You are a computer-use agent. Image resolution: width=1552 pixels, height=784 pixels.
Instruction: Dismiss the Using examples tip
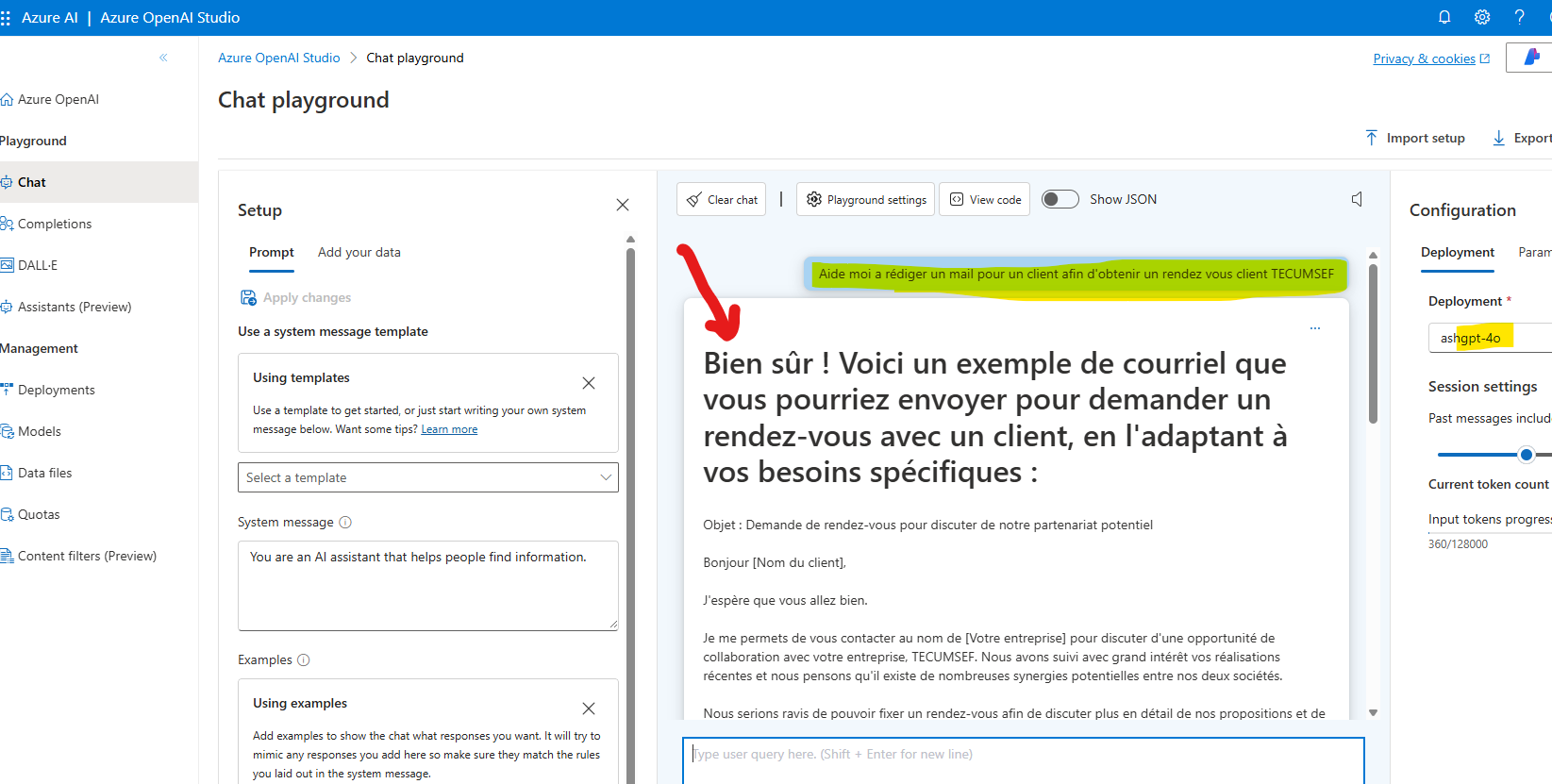(589, 709)
